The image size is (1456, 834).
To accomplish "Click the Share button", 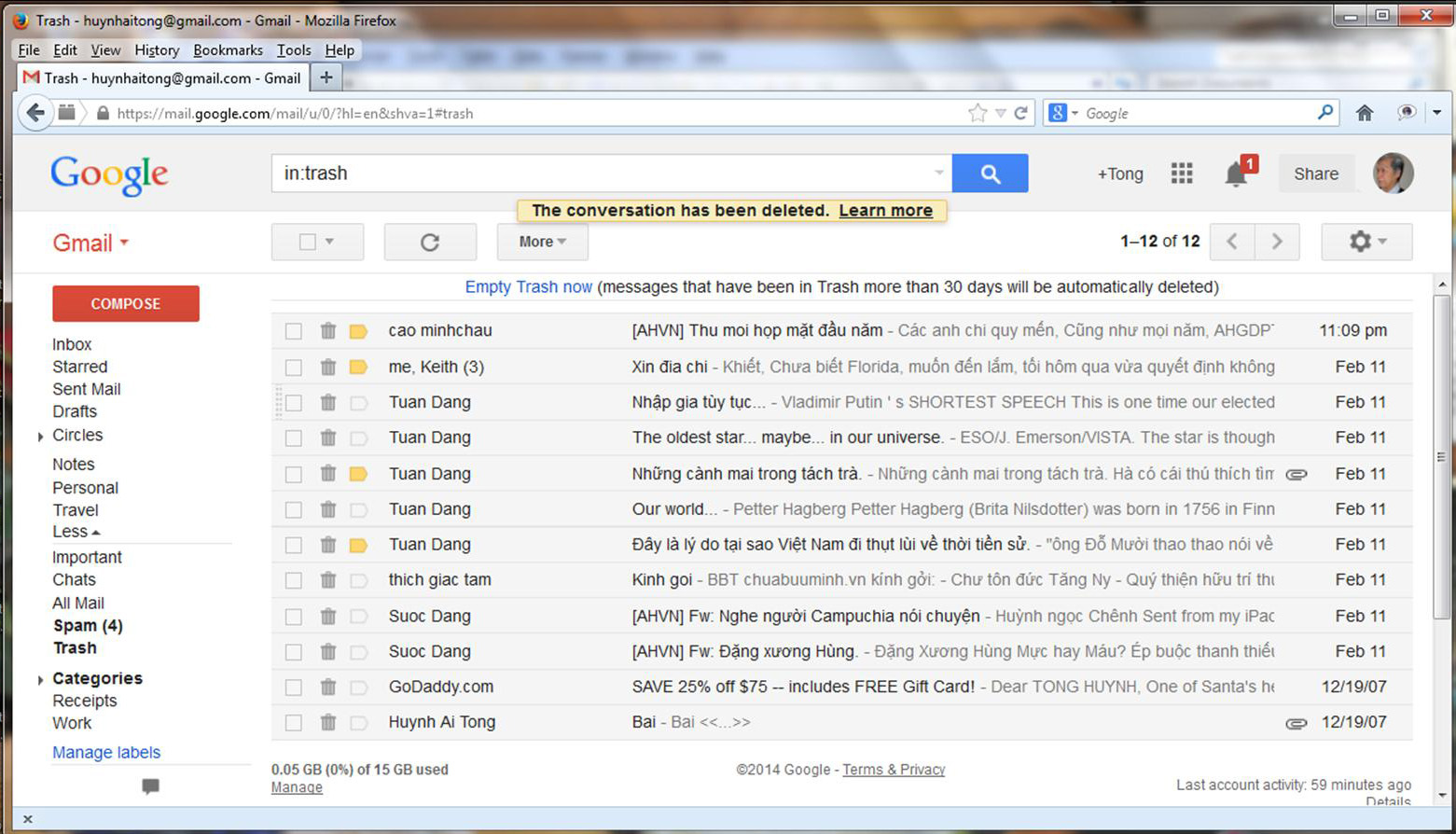I will click(x=1316, y=174).
